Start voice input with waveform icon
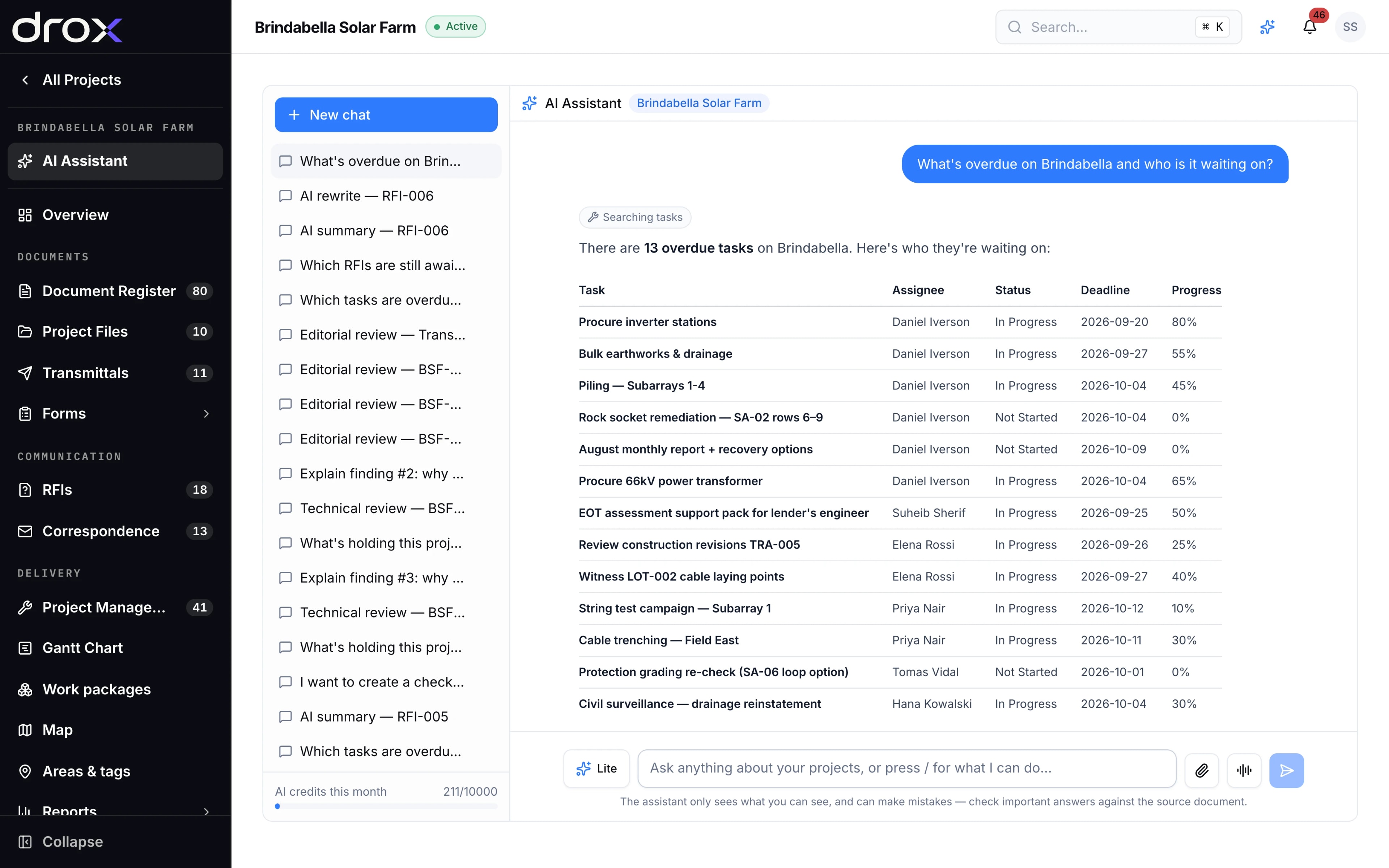This screenshot has height=868, width=1389. (x=1244, y=770)
